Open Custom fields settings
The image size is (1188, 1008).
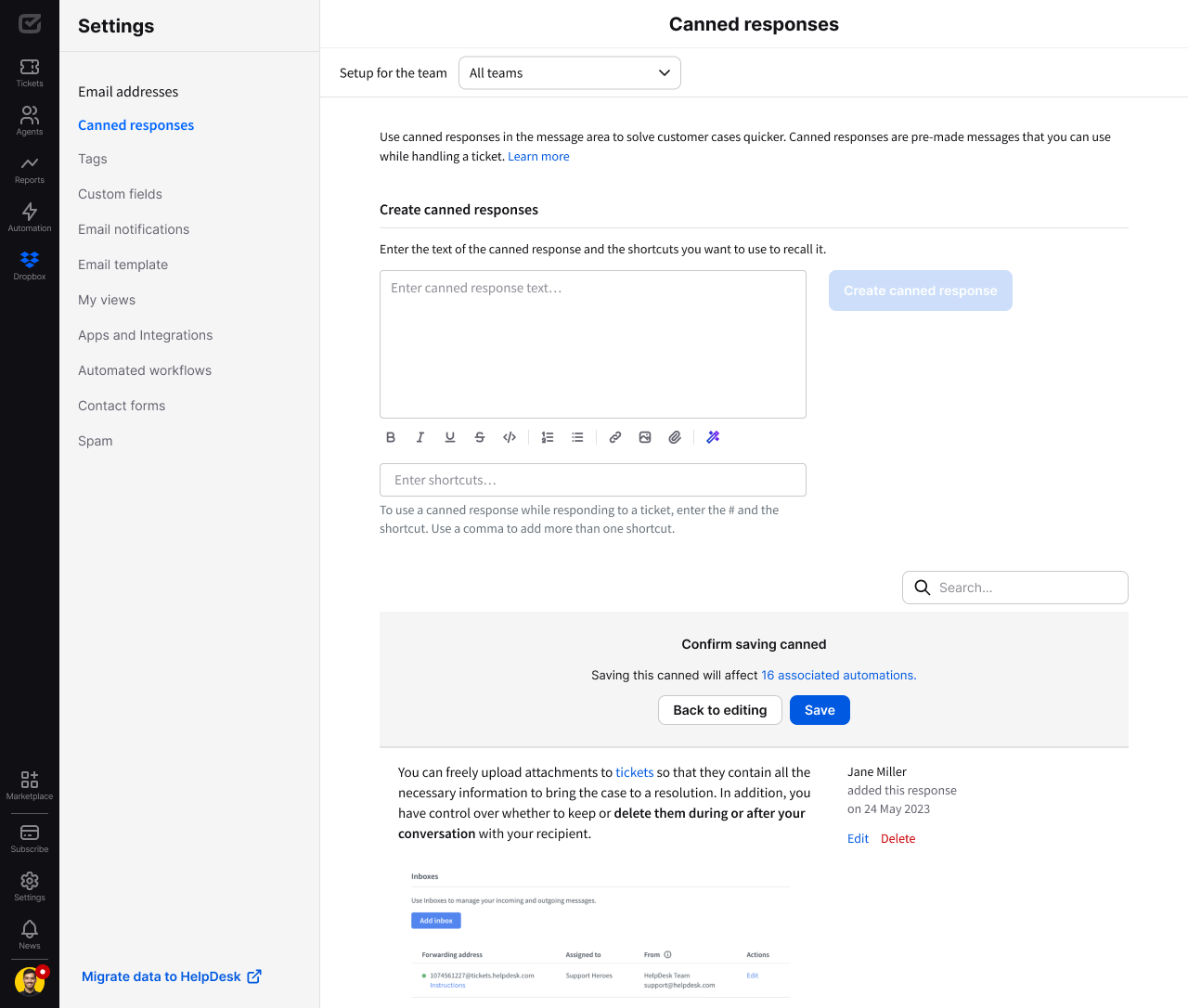[120, 194]
